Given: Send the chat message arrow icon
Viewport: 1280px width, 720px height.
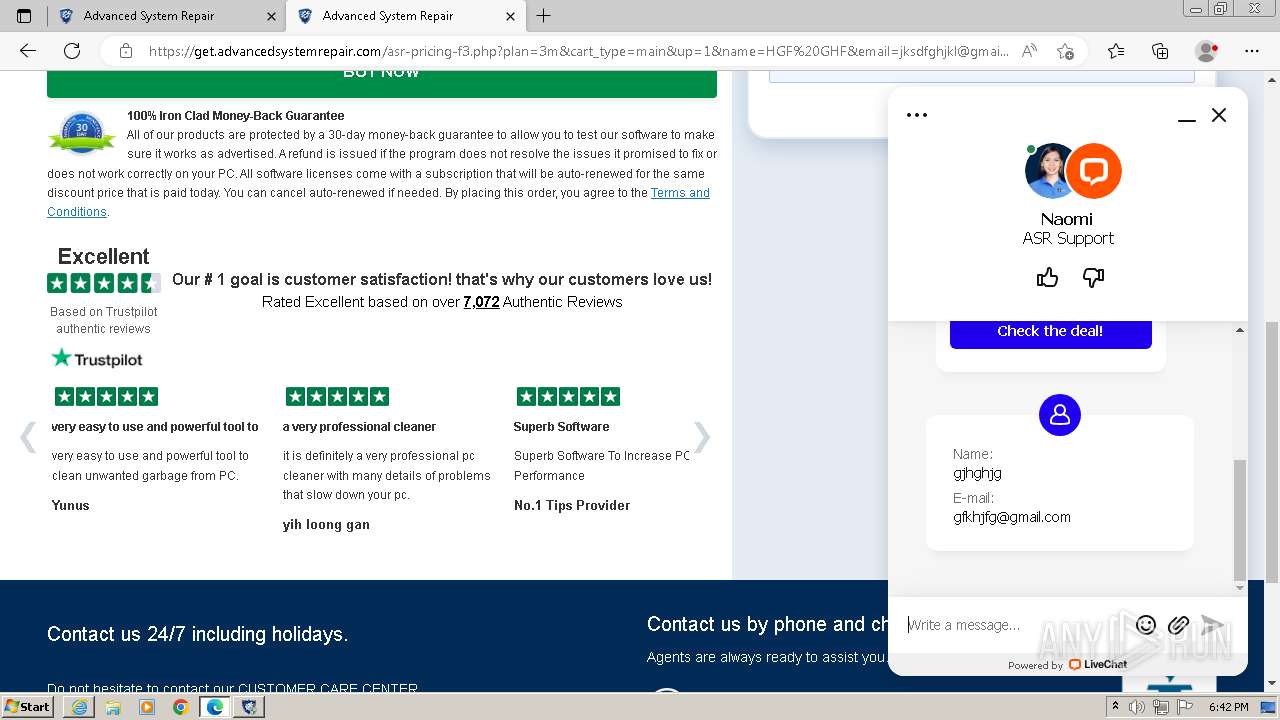Looking at the screenshot, I should click(1212, 625).
